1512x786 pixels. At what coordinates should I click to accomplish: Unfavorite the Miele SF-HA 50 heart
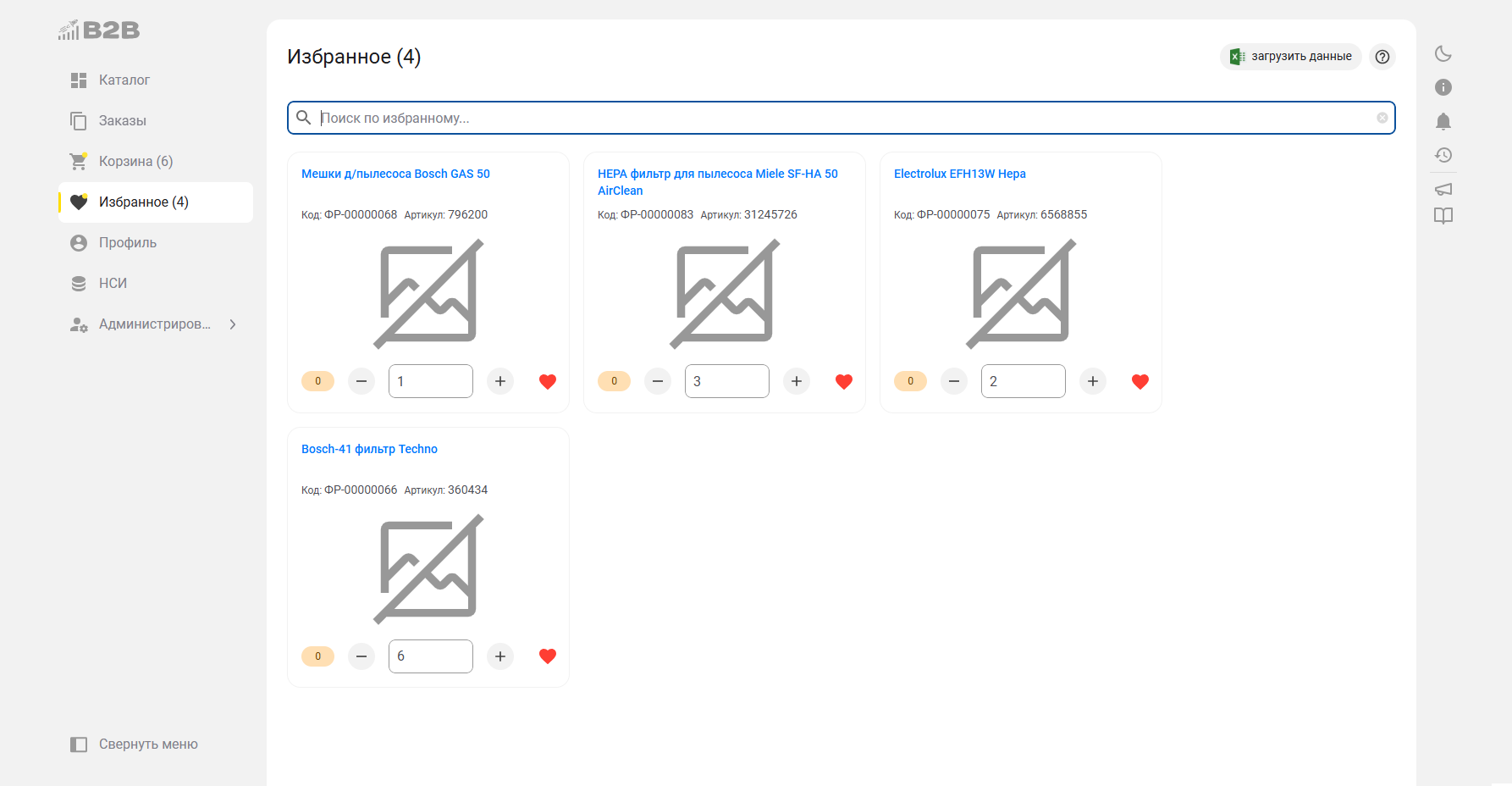[844, 381]
